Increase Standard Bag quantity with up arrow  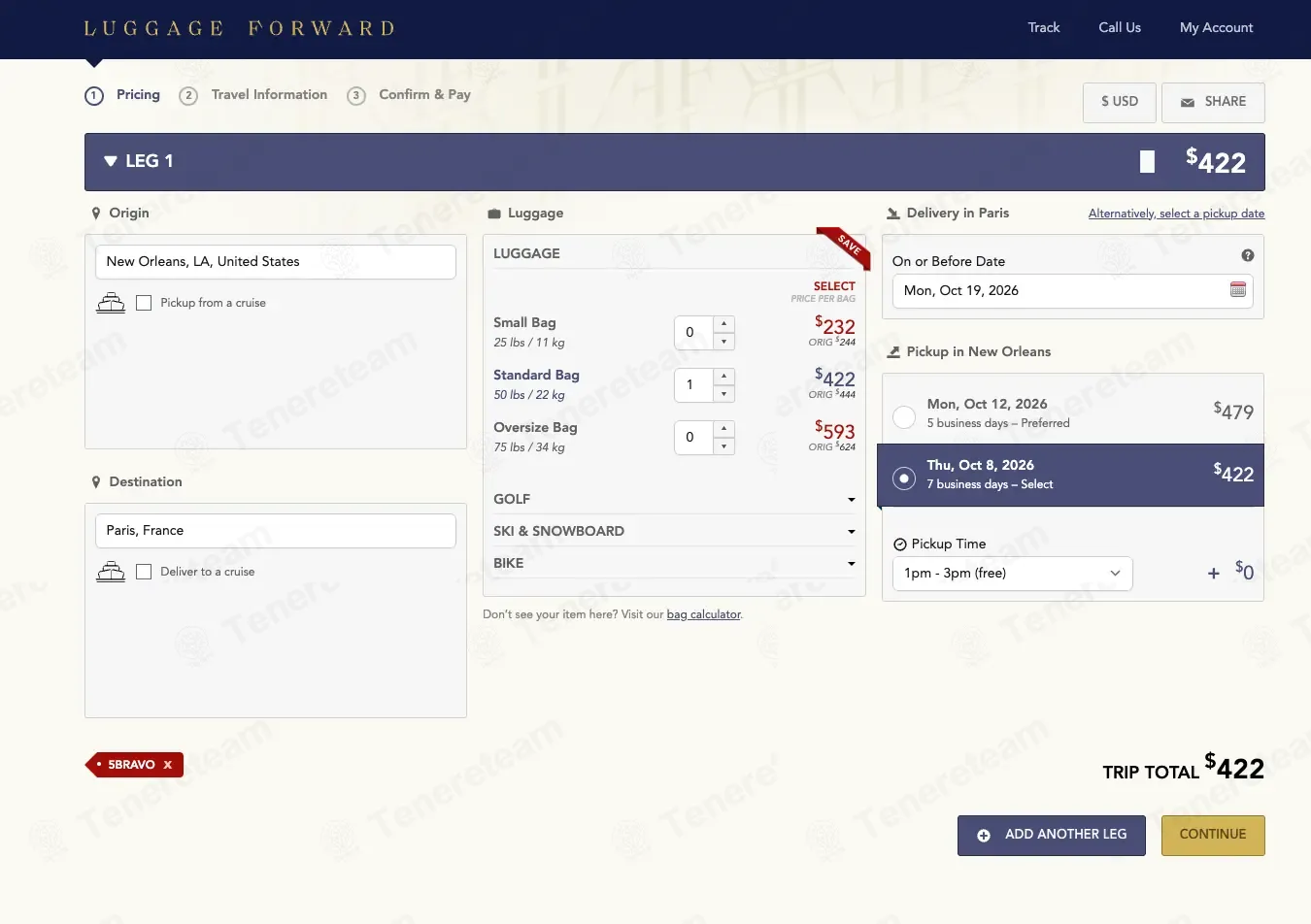723,376
